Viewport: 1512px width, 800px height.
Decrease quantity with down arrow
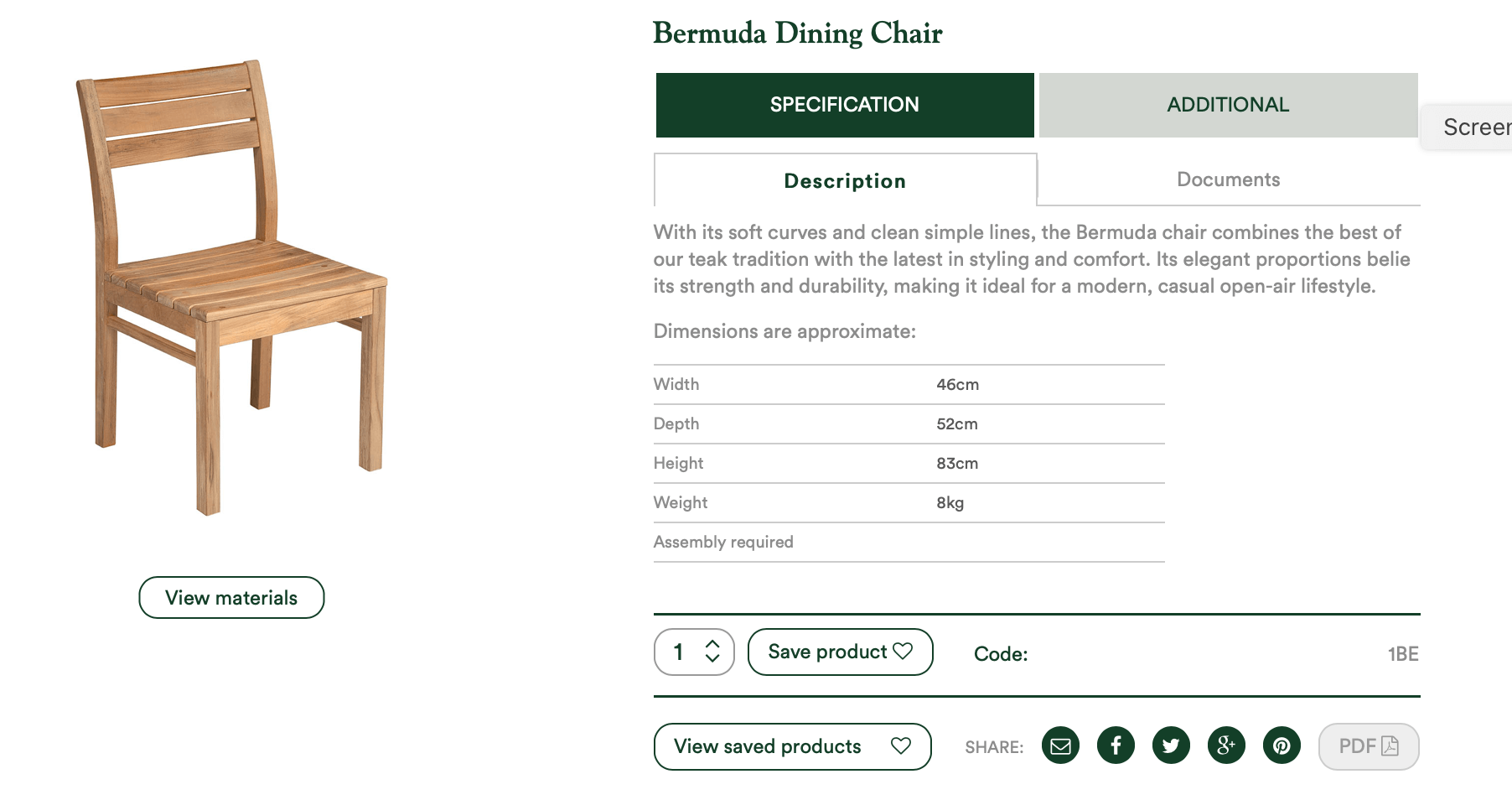(712, 658)
